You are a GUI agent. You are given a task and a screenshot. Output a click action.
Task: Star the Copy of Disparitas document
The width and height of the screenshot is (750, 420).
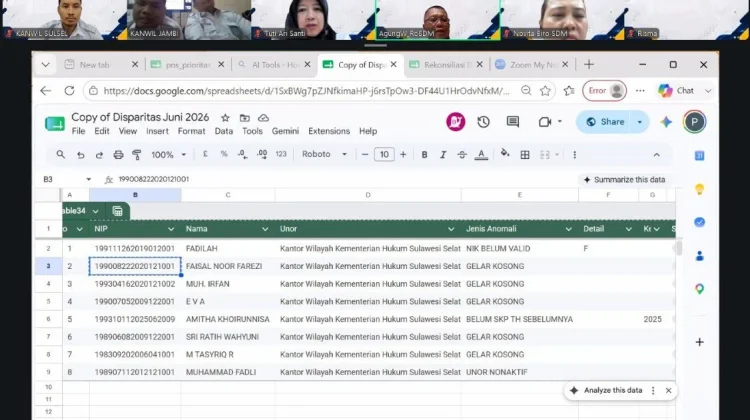225,118
